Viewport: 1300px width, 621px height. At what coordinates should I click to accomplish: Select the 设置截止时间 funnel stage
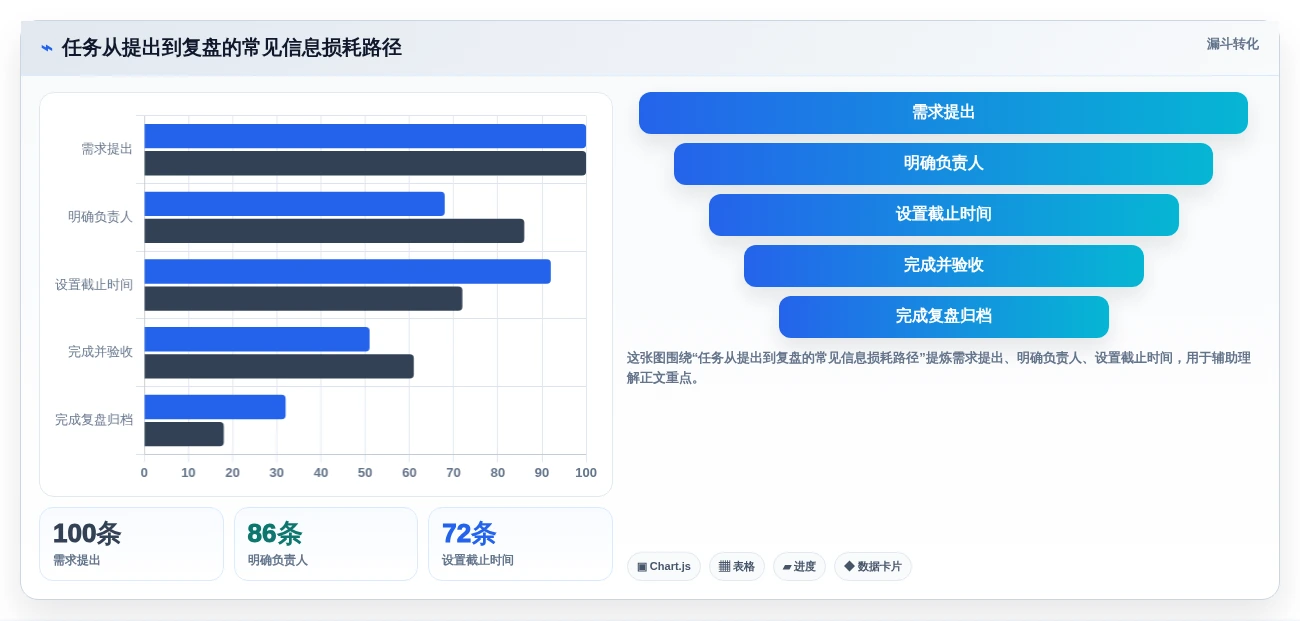coord(943,215)
